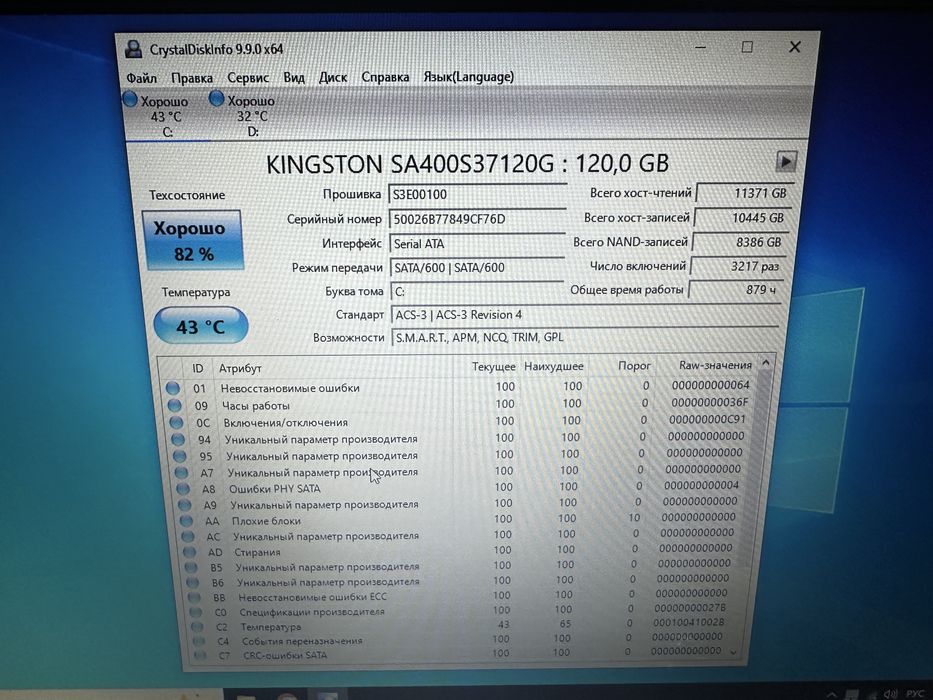Click the Порог column header
Image resolution: width=933 pixels, height=700 pixels.
pyautogui.click(x=634, y=365)
